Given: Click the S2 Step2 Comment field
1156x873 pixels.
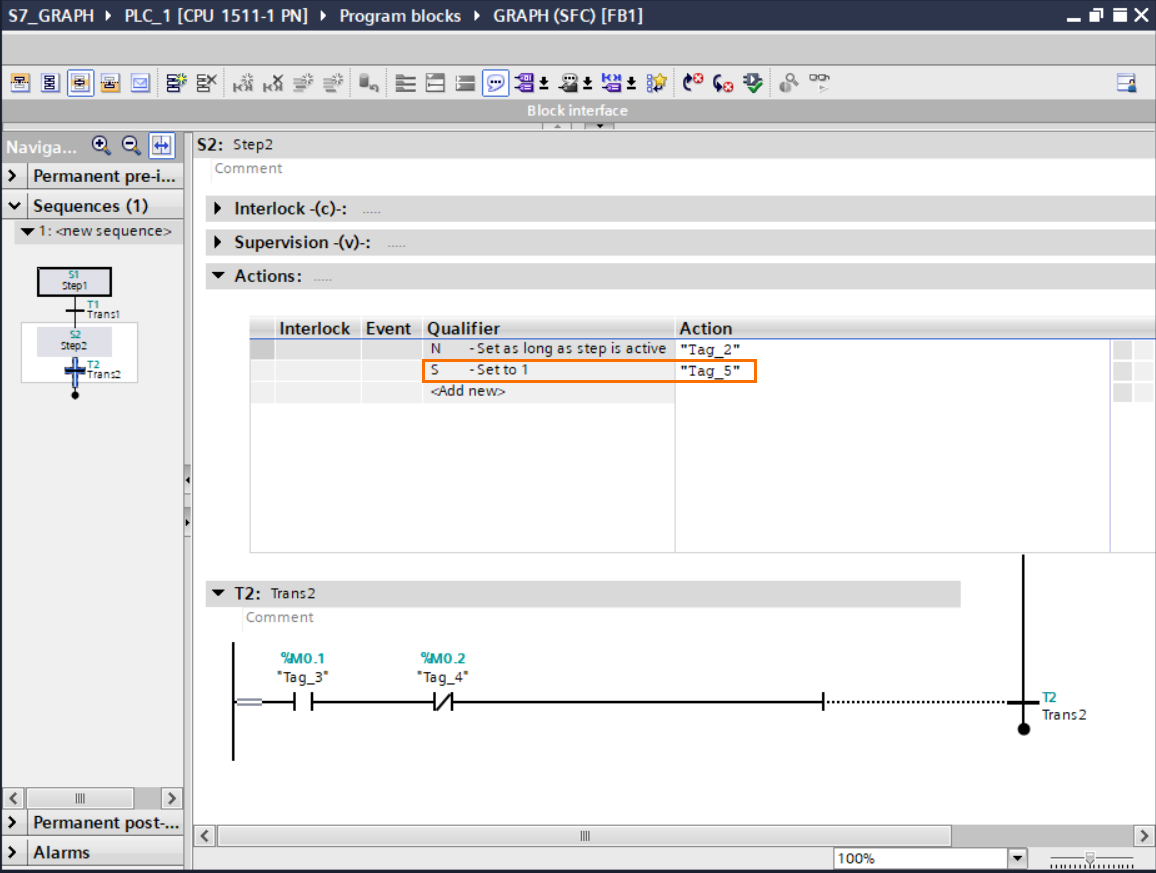Looking at the screenshot, I should click(x=248, y=168).
